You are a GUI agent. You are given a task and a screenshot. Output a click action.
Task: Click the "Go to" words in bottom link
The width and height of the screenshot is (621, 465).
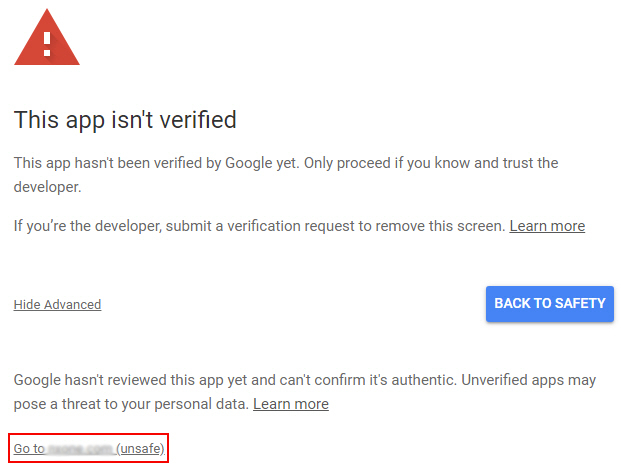coord(29,449)
